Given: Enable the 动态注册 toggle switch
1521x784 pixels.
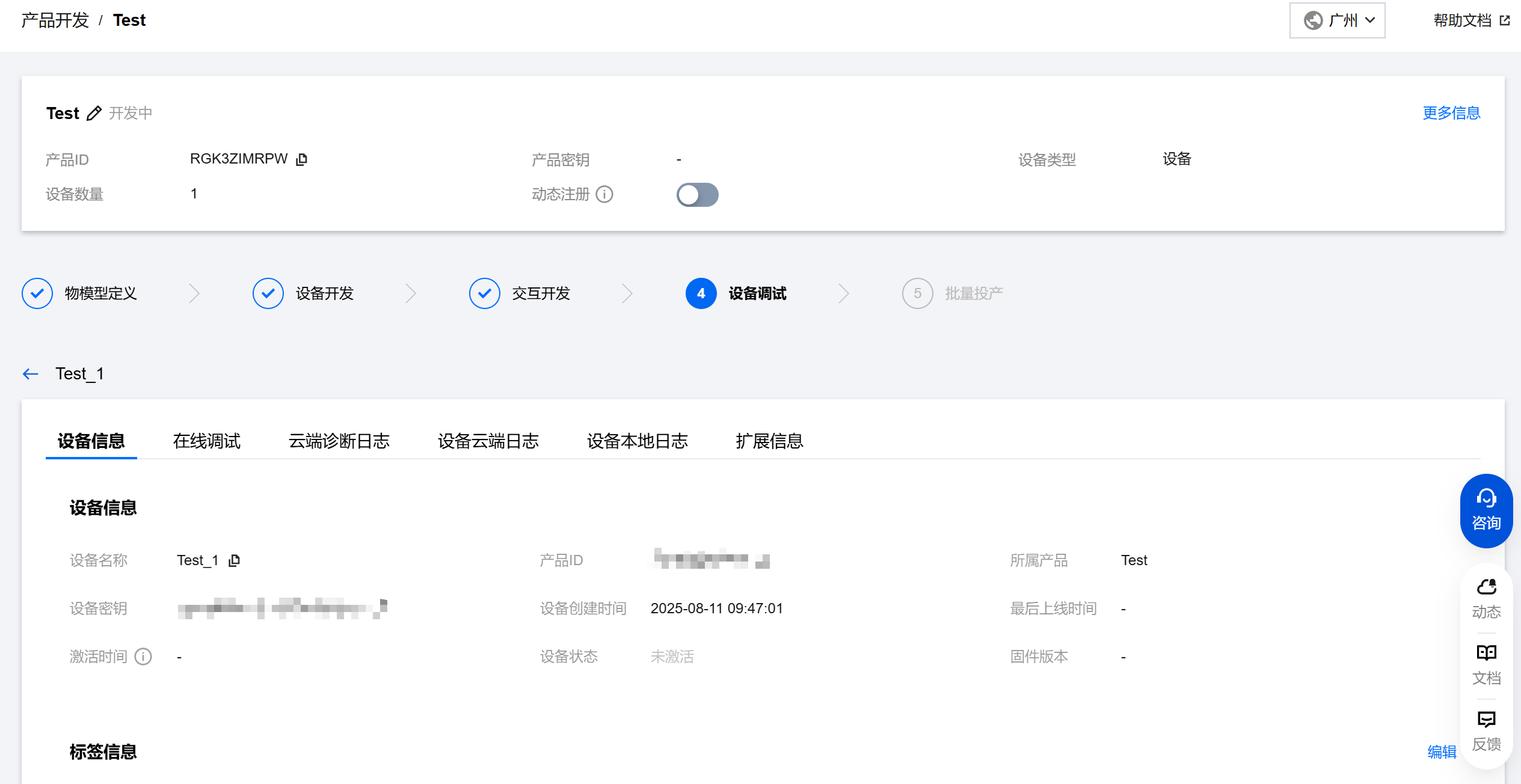Looking at the screenshot, I should pyautogui.click(x=697, y=195).
